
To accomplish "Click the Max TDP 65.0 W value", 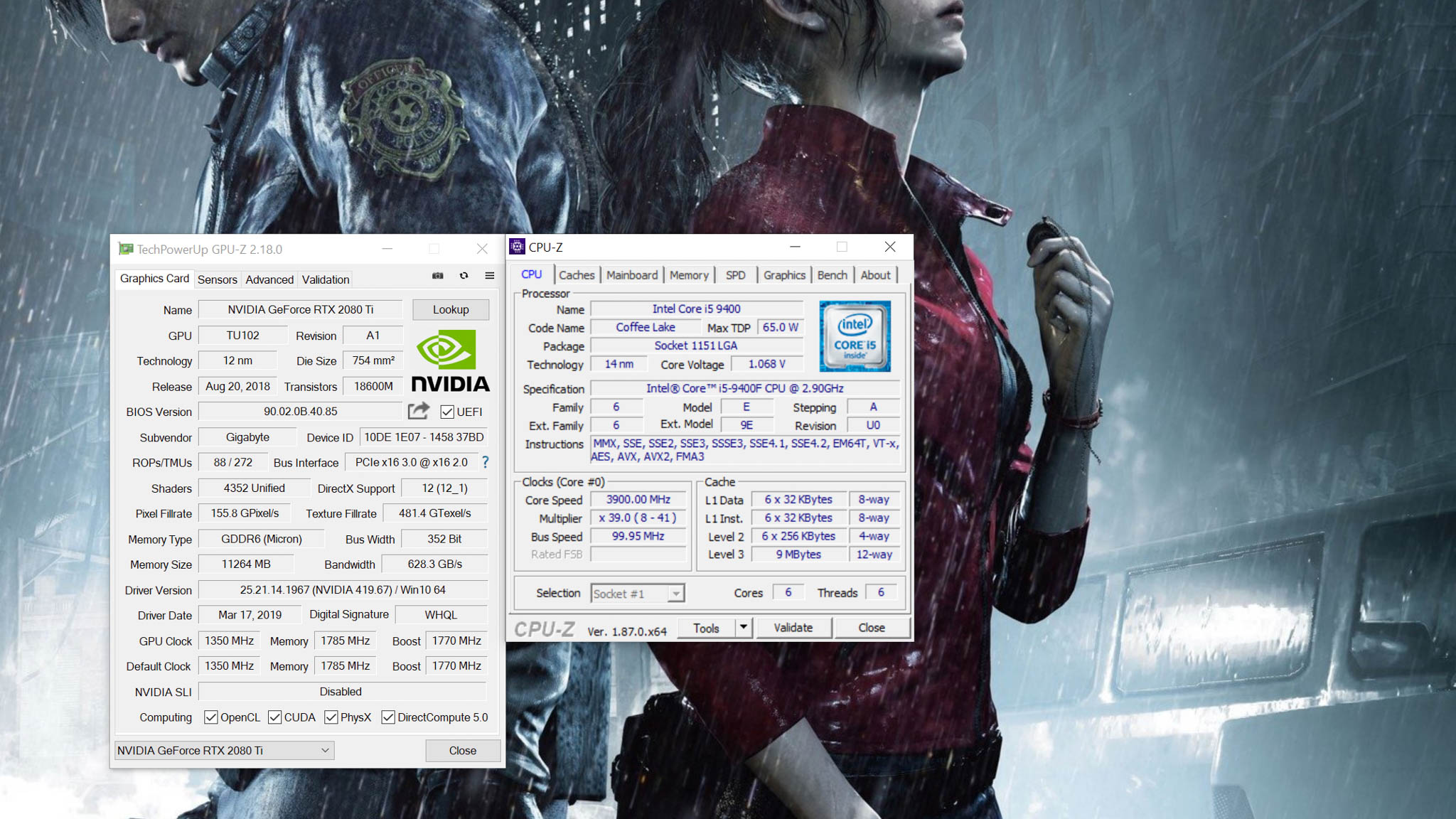I will (x=780, y=327).
